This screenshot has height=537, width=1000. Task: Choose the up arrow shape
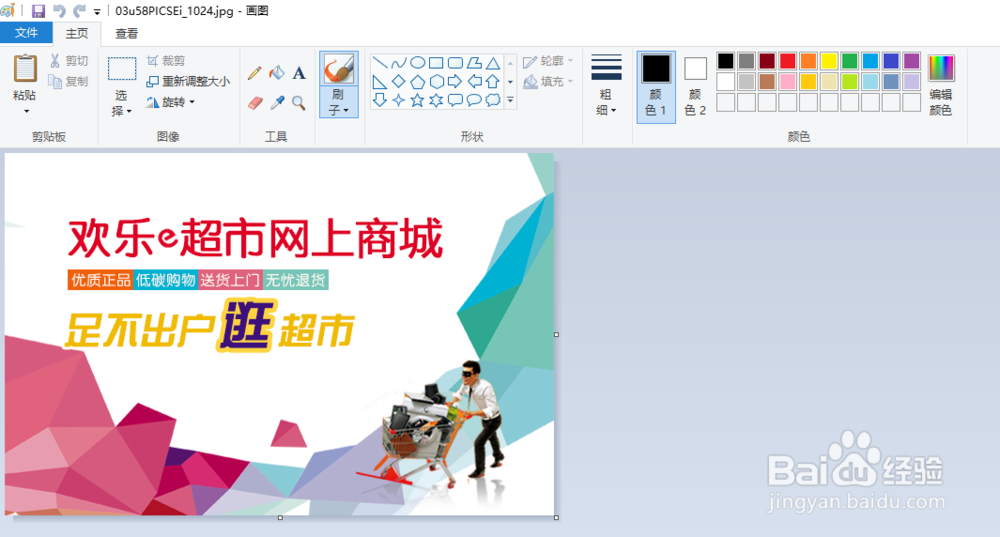[x=493, y=82]
